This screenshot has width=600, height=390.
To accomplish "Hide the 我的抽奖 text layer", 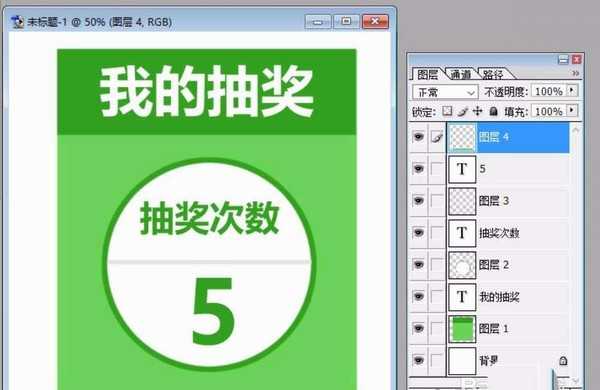I will click(x=418, y=297).
